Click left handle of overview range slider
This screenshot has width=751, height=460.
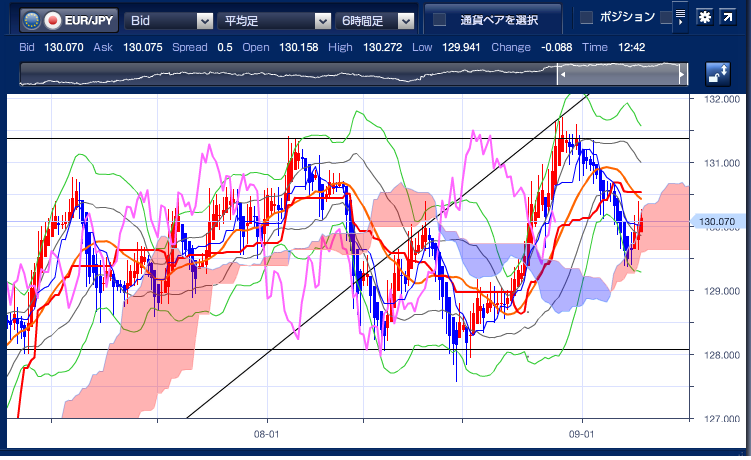[562, 75]
